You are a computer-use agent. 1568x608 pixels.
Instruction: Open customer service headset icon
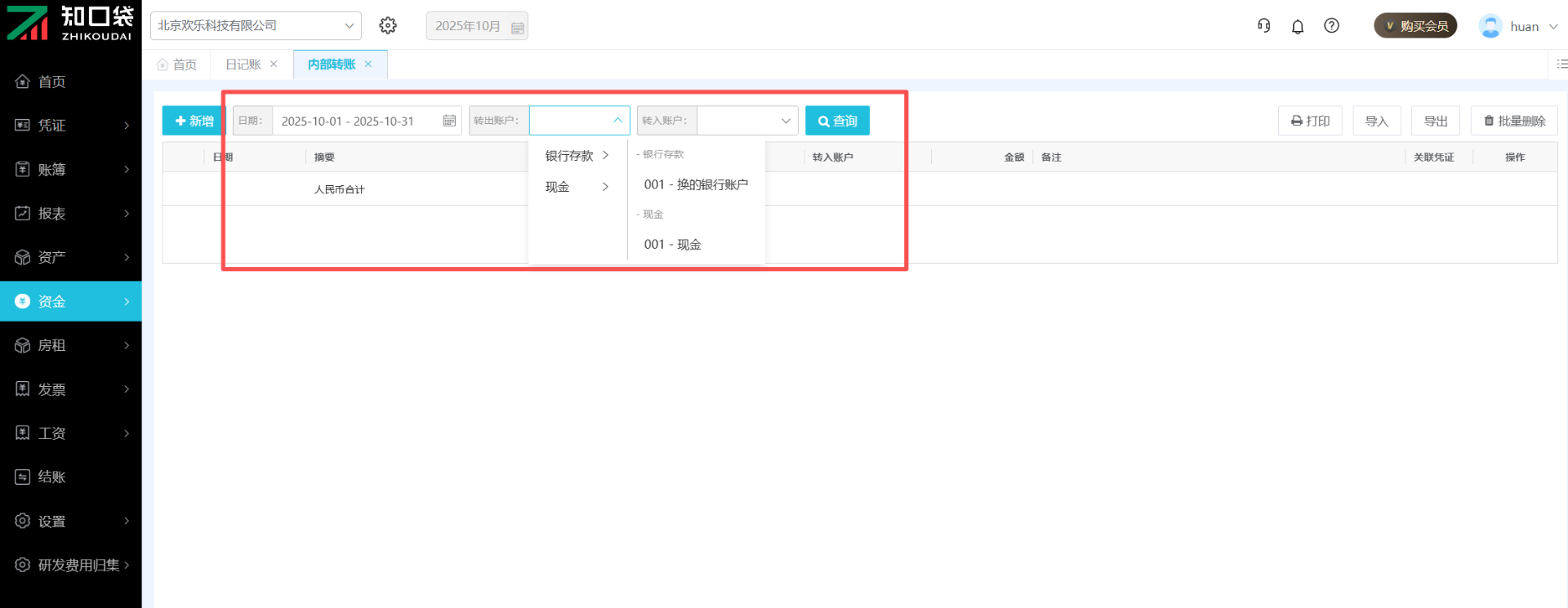(x=1263, y=26)
